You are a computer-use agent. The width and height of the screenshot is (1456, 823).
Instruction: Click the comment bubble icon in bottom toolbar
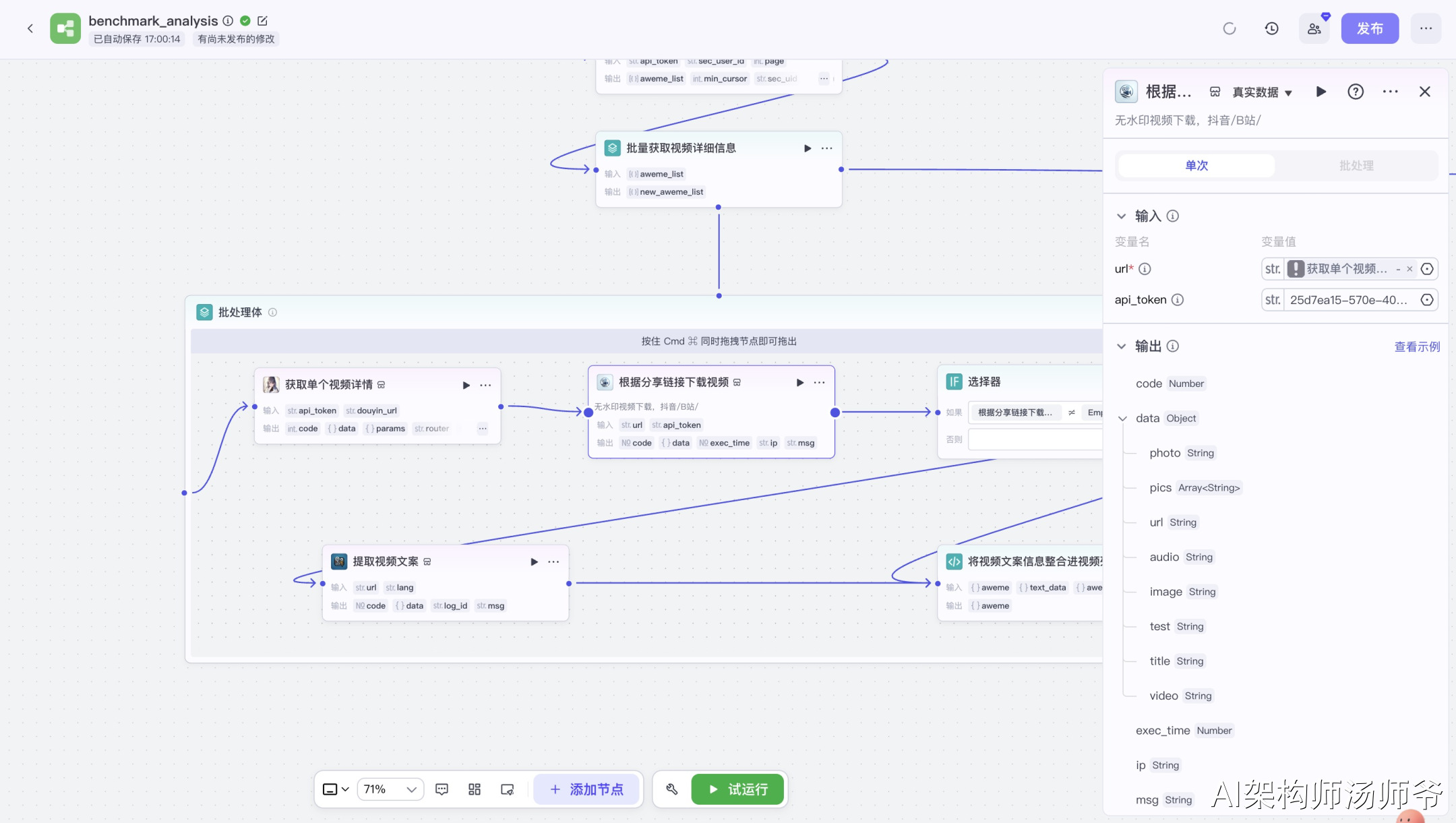tap(442, 789)
